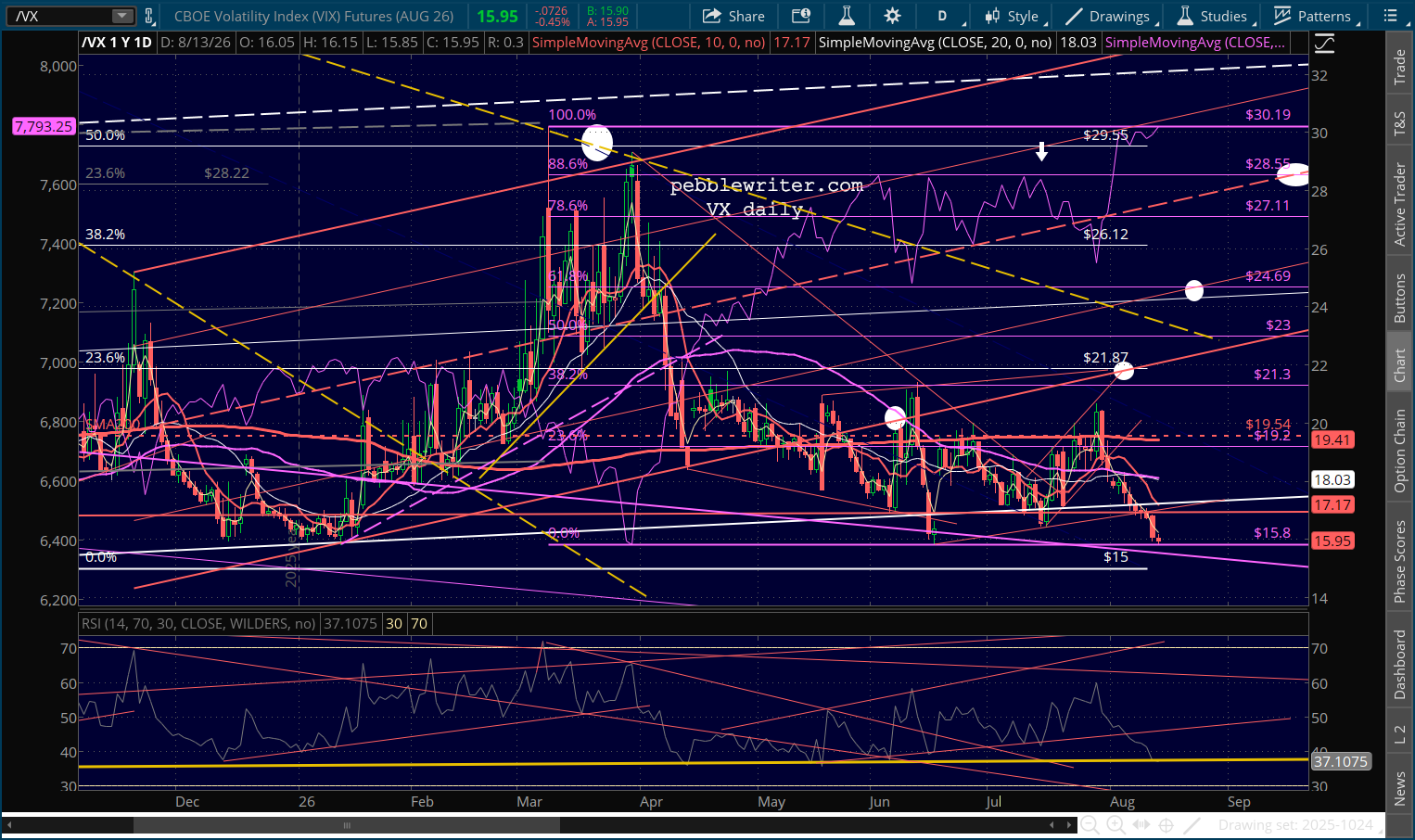Open the Buttons side tab
This screenshot has height=840, width=1415.
pos(1400,299)
